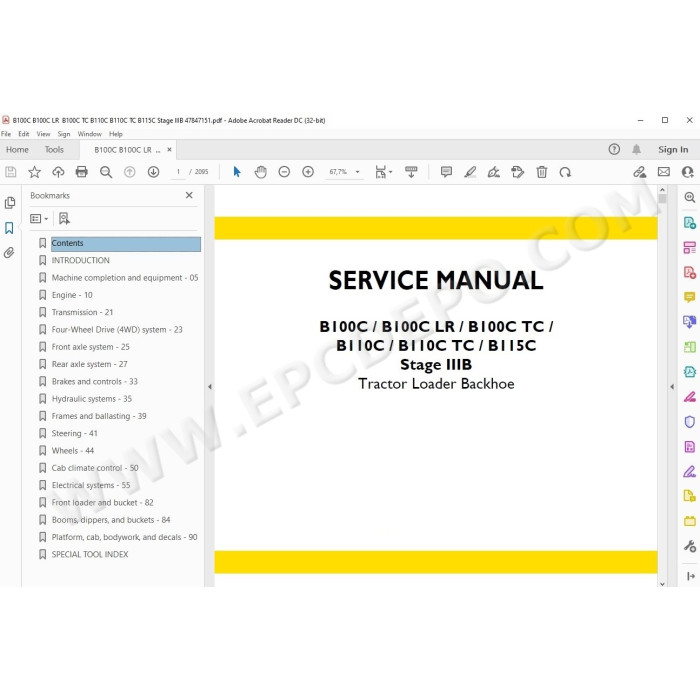Click the Save file icon
This screenshot has width=700, height=700.
[x=11, y=172]
